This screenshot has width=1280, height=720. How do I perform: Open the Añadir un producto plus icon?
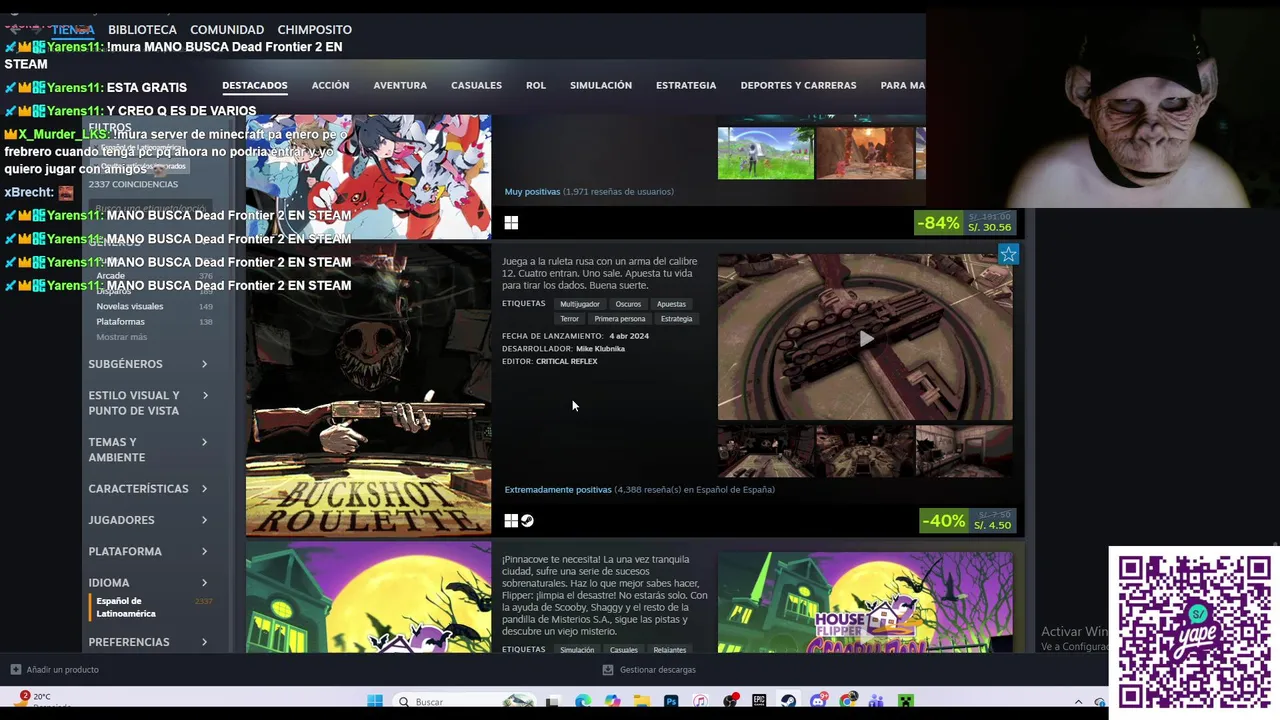click(15, 669)
